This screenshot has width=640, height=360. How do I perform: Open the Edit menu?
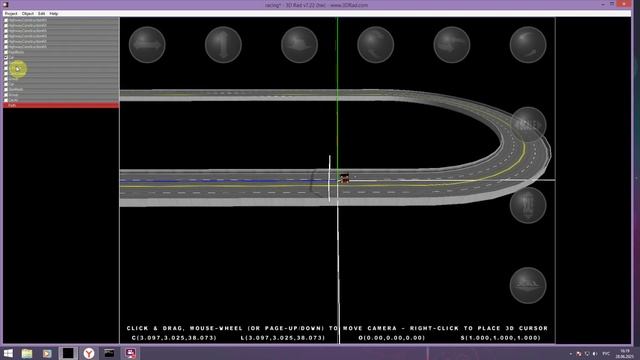pyautogui.click(x=42, y=13)
